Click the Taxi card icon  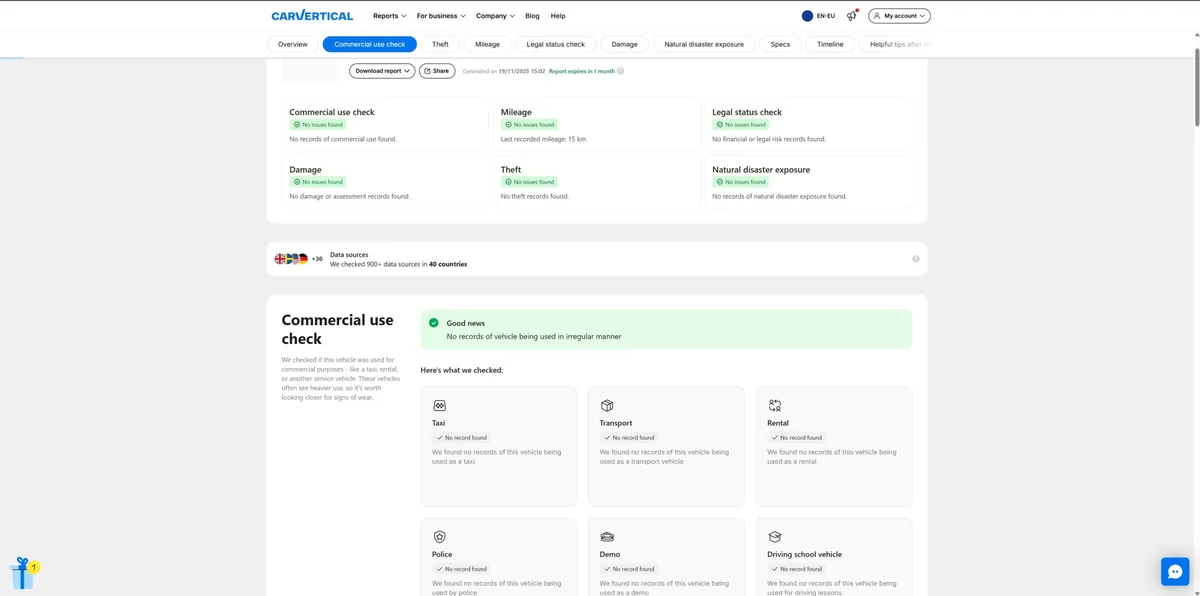439,405
